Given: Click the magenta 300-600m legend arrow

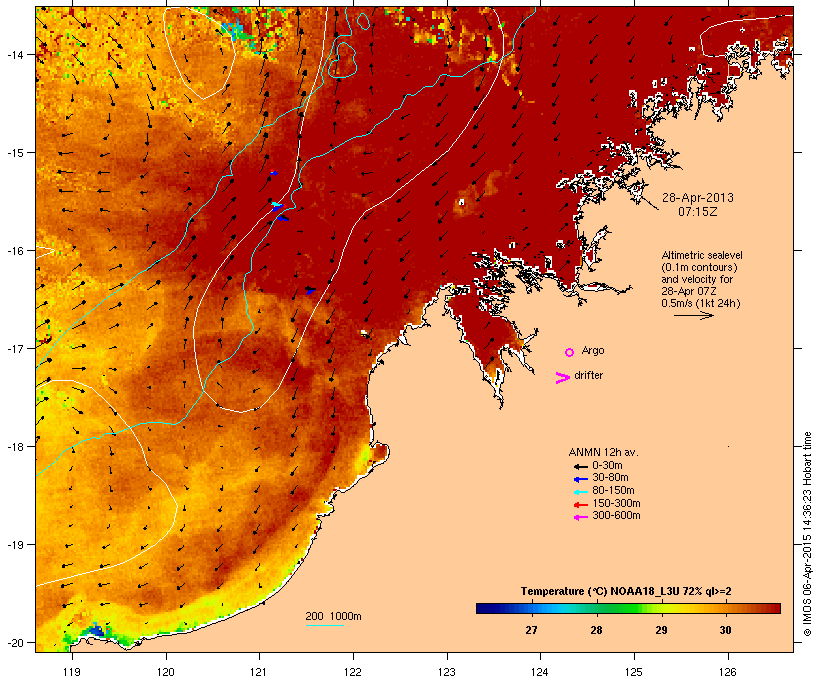Looking at the screenshot, I should 580,517.
